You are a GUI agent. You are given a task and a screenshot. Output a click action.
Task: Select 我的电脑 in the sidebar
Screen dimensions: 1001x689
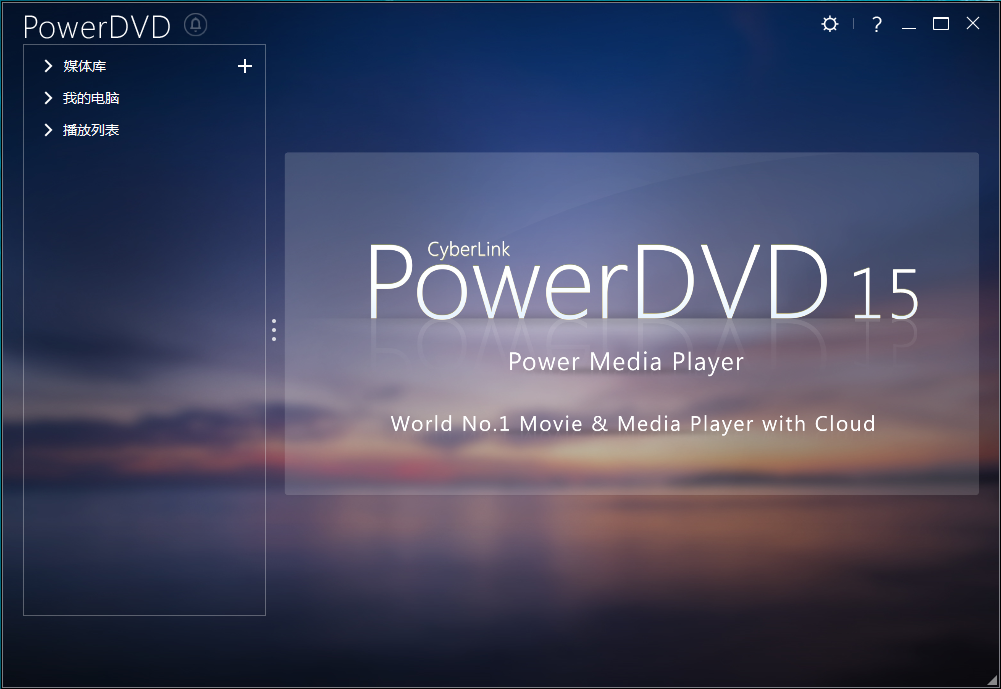(x=91, y=98)
